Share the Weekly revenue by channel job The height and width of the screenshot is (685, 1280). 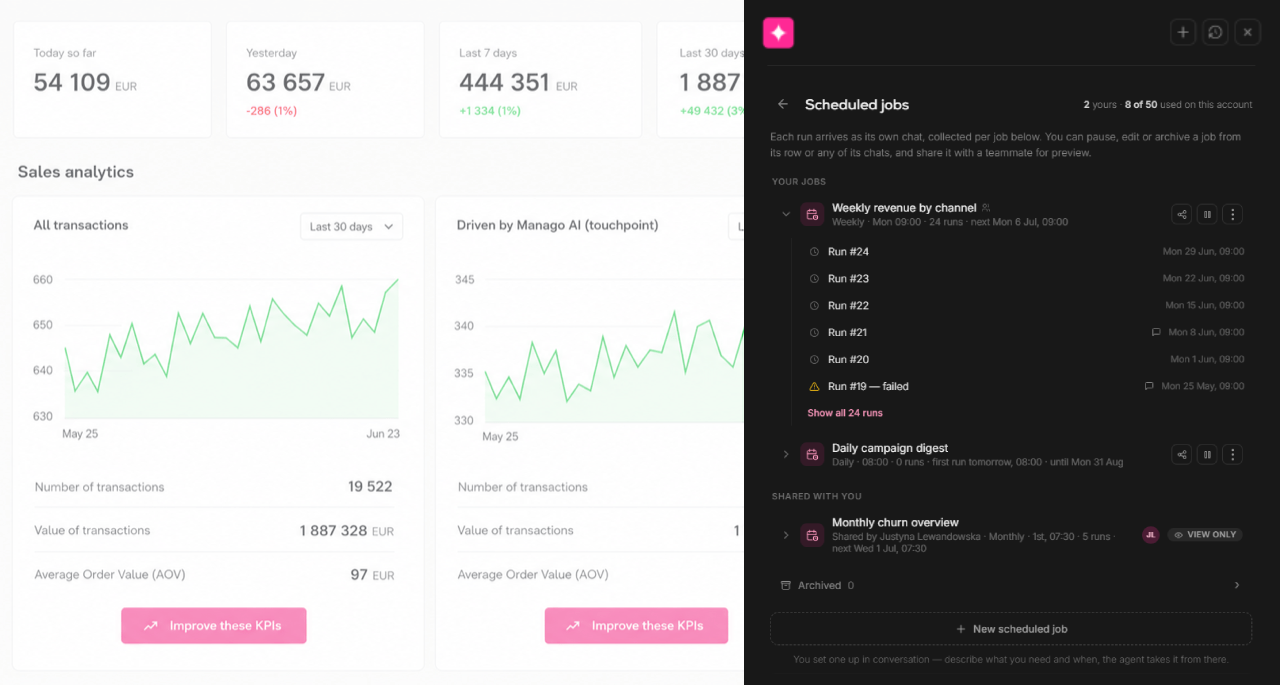pos(1182,214)
